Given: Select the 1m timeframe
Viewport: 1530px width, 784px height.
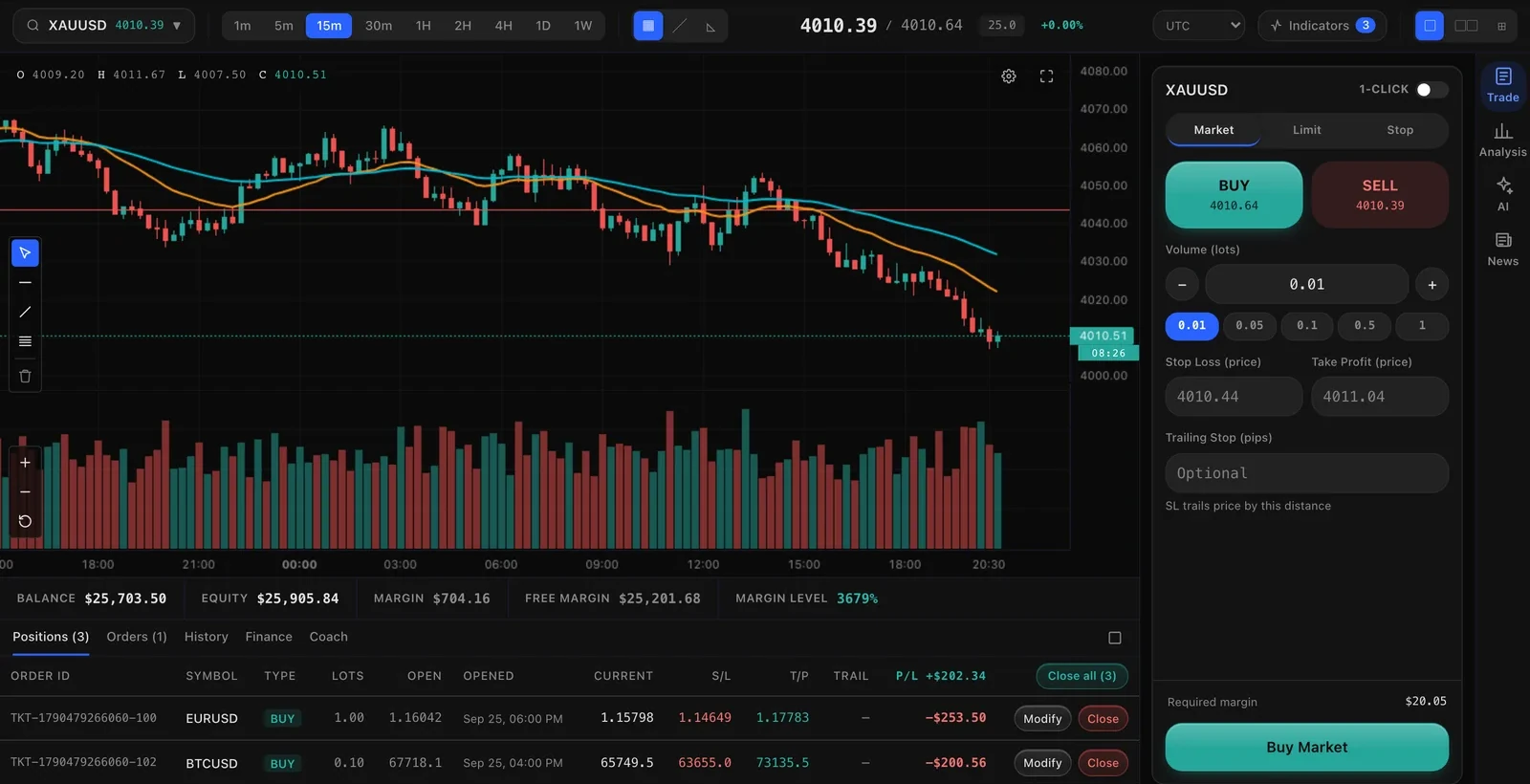Looking at the screenshot, I should pyautogui.click(x=243, y=26).
